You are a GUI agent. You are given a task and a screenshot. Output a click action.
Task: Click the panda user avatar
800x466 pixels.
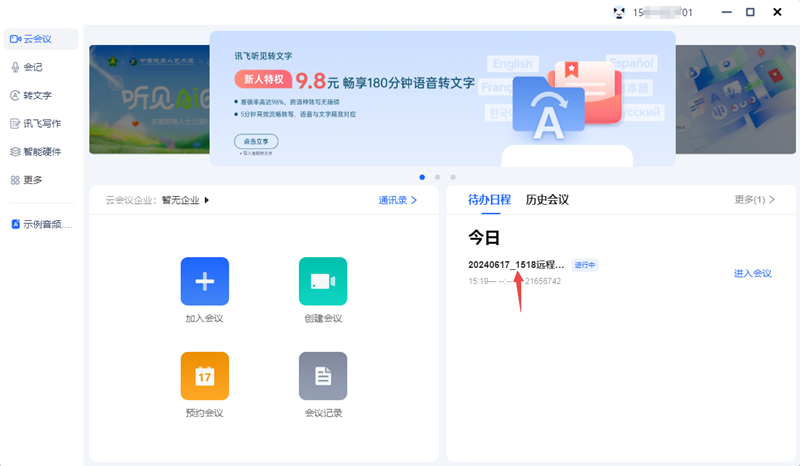click(x=619, y=12)
